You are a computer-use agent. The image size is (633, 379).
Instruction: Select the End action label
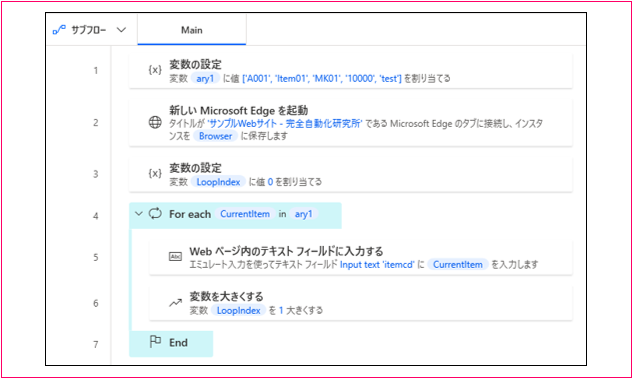178,343
